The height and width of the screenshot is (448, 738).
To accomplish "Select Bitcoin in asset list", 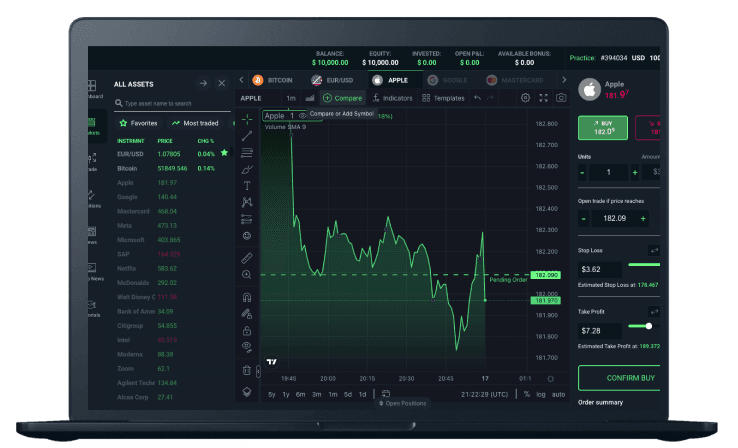I will point(172,168).
